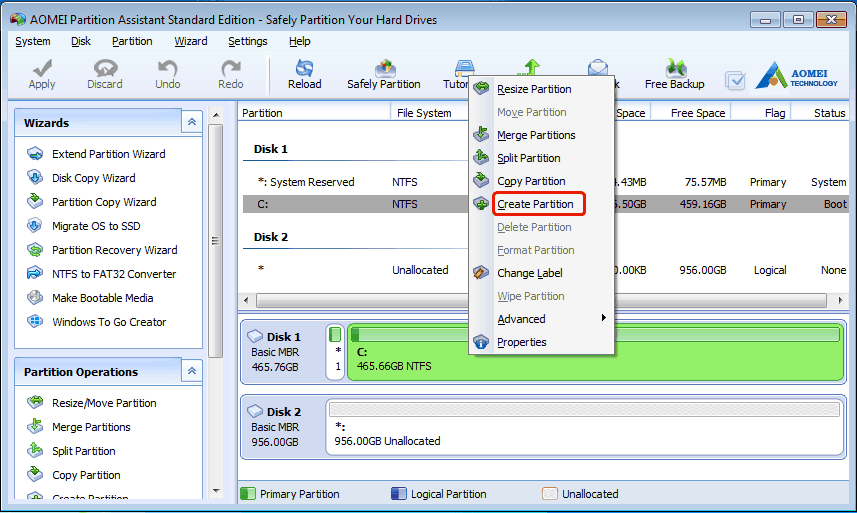Launch the Partition Copy Wizard
Image resolution: width=857 pixels, height=513 pixels.
tap(104, 202)
